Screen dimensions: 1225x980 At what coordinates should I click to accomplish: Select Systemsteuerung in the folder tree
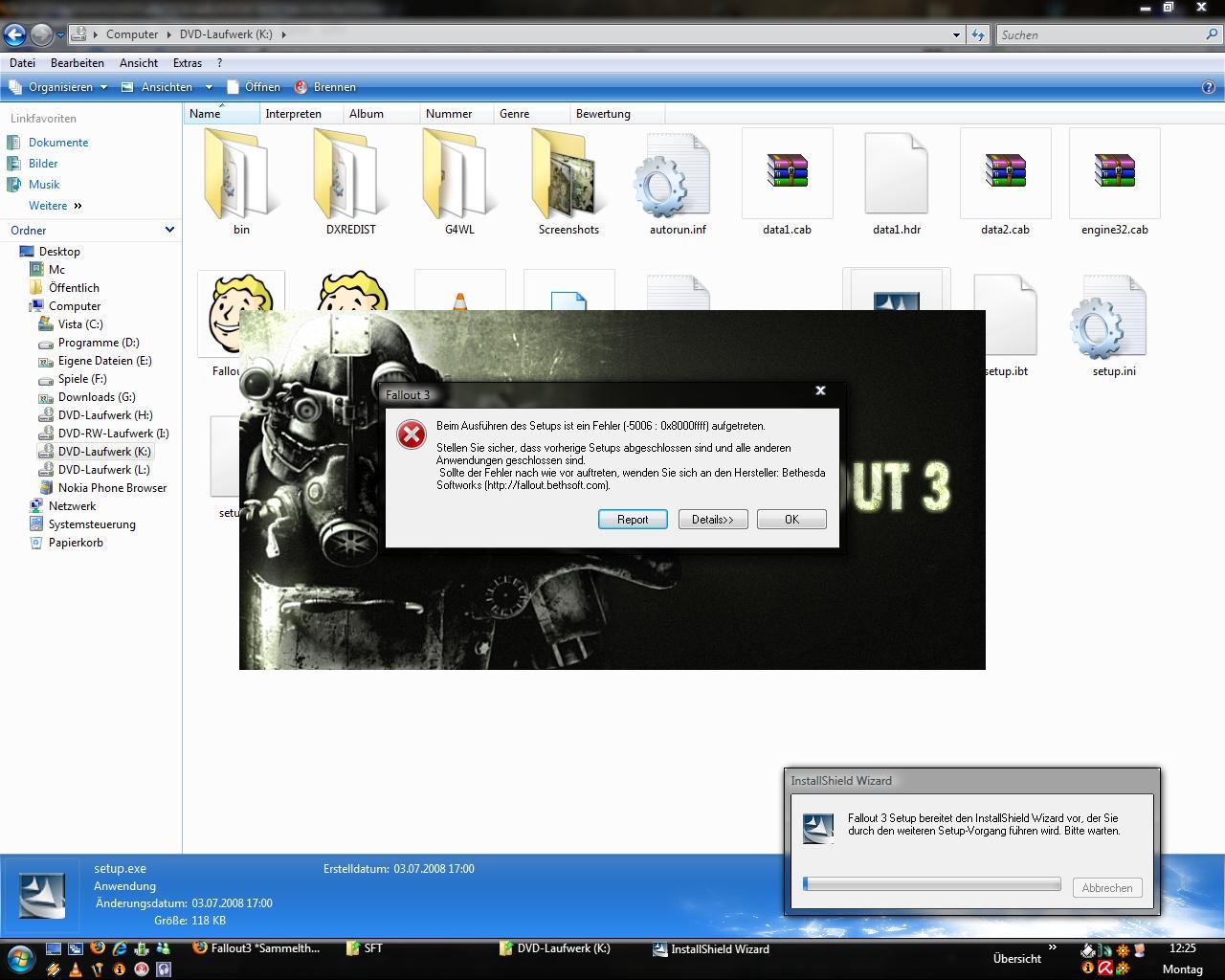[92, 524]
